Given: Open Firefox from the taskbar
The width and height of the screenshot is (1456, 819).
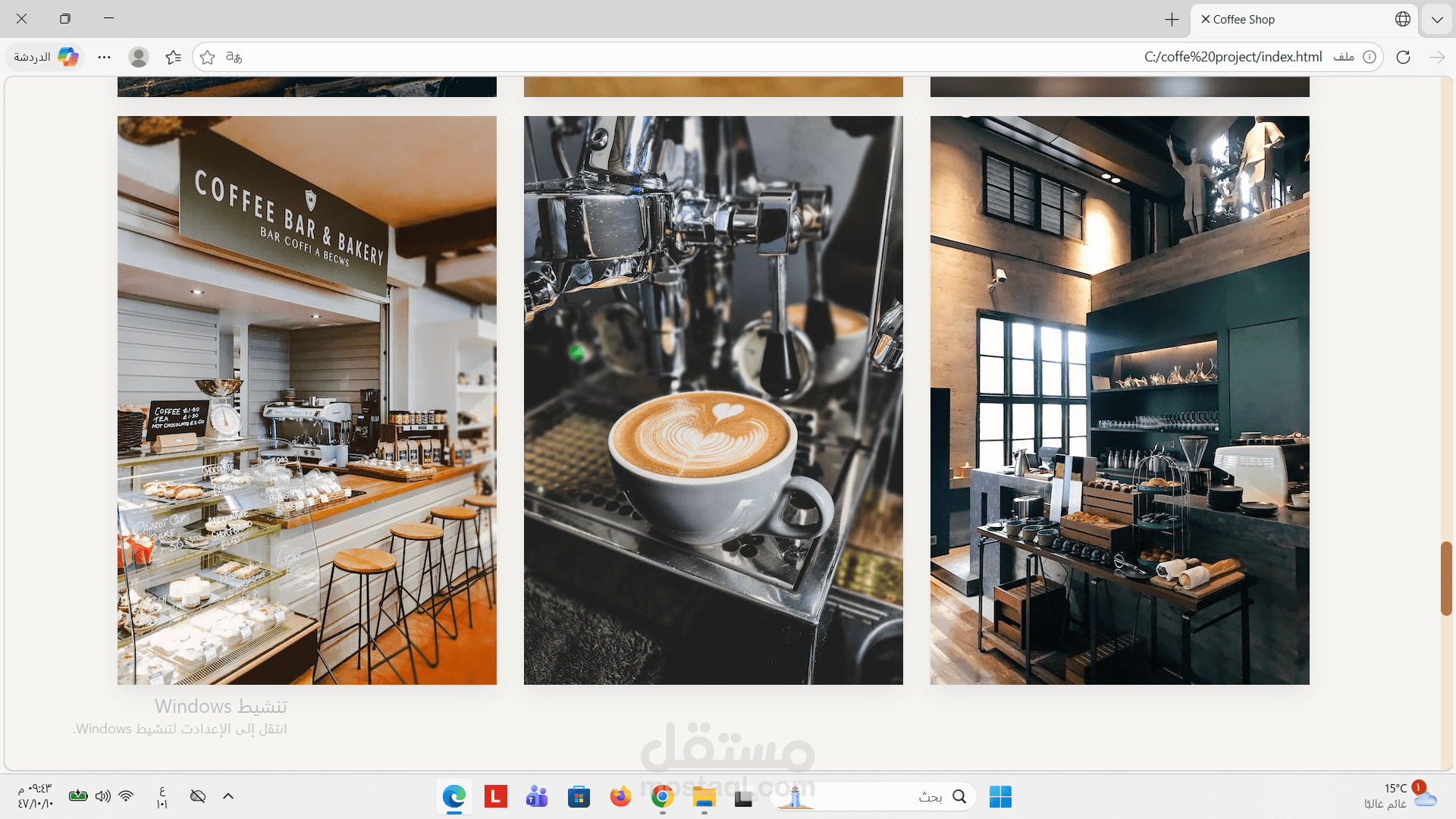Looking at the screenshot, I should [x=620, y=796].
